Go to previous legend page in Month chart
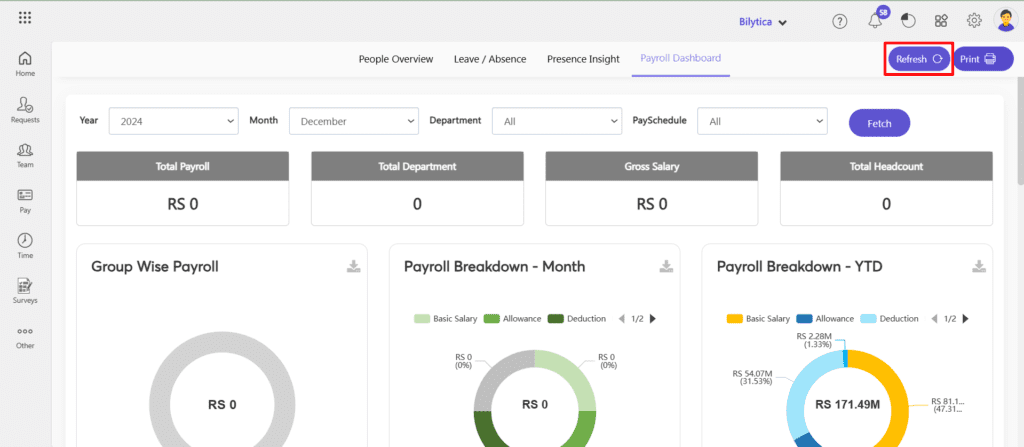Image resolution: width=1024 pixels, height=447 pixels. coord(622,319)
